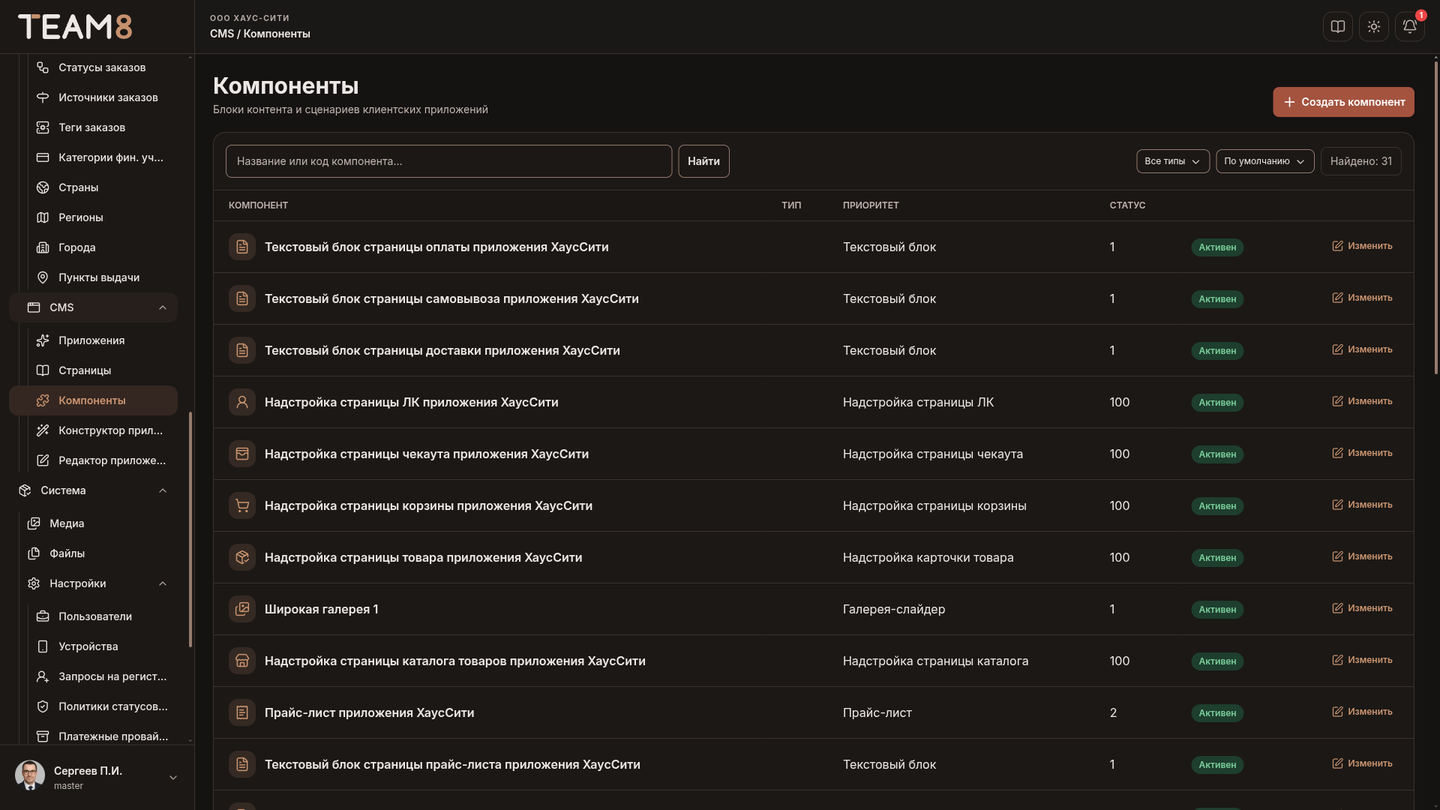Click the document icon of Текстовый блок страницы прайс-листа

(x=242, y=765)
